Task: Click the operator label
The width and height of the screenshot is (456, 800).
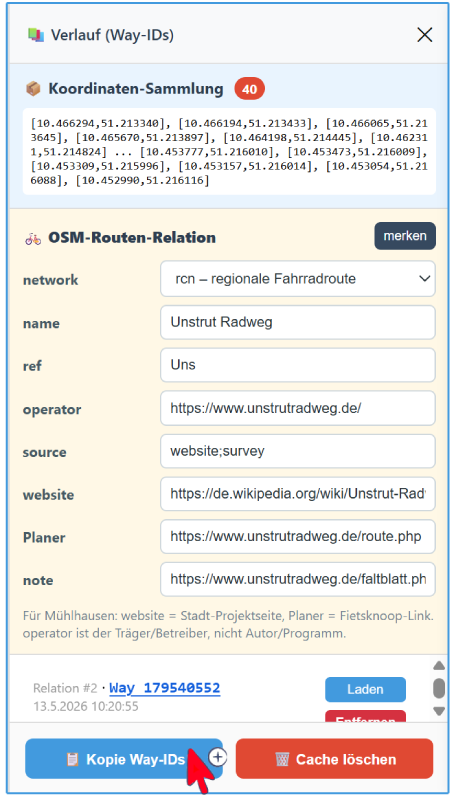Action: click(x=52, y=409)
